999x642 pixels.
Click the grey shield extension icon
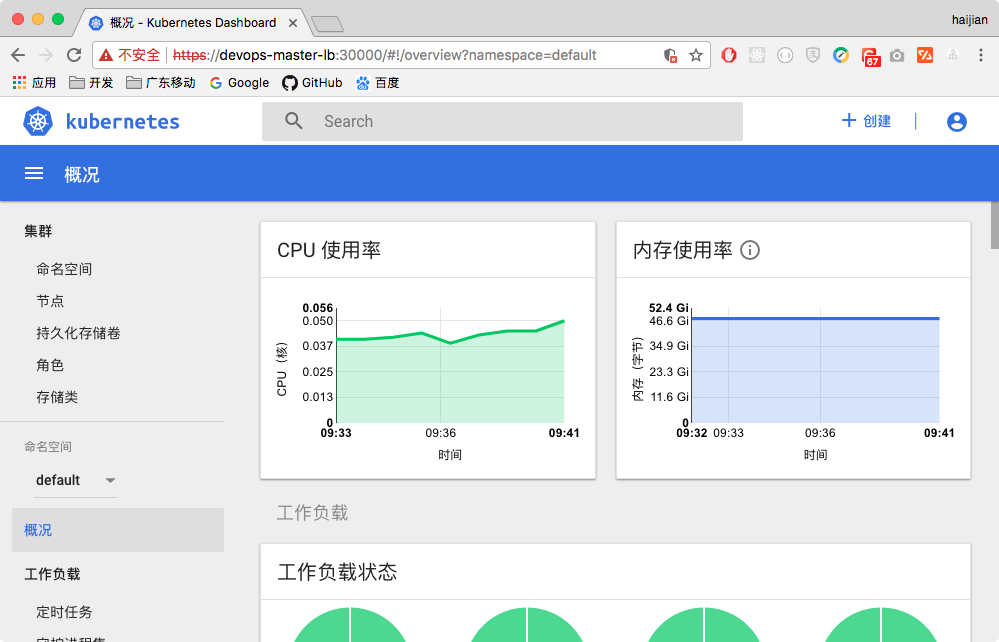813,55
